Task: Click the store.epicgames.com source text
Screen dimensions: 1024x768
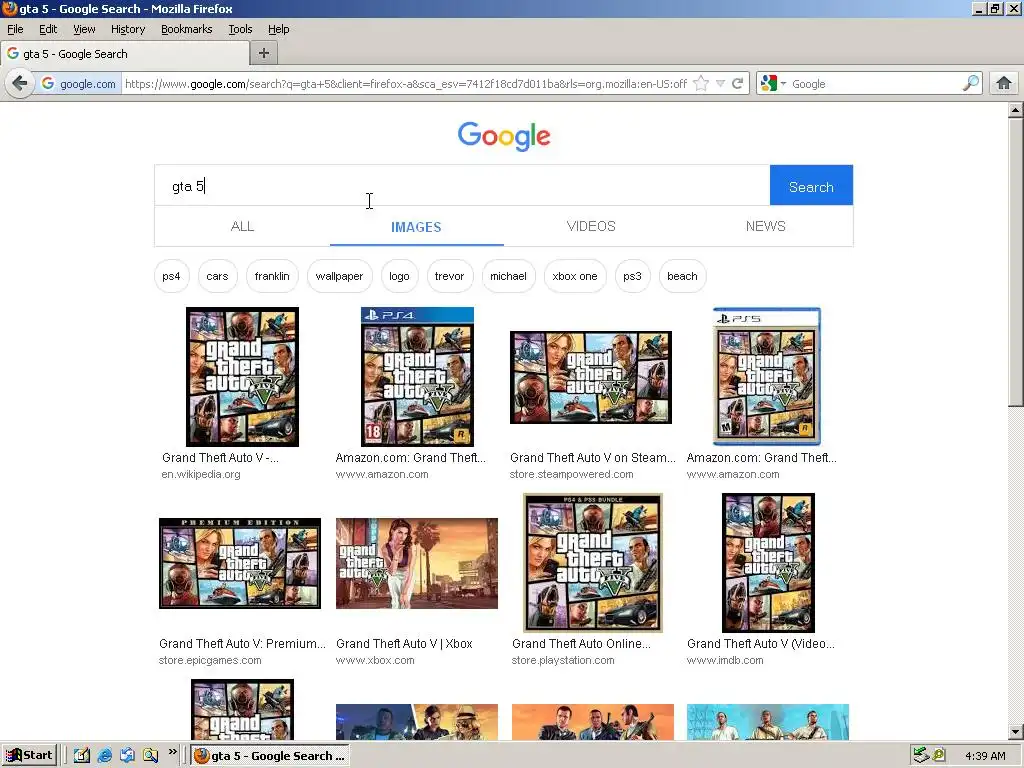Action: coord(210,660)
